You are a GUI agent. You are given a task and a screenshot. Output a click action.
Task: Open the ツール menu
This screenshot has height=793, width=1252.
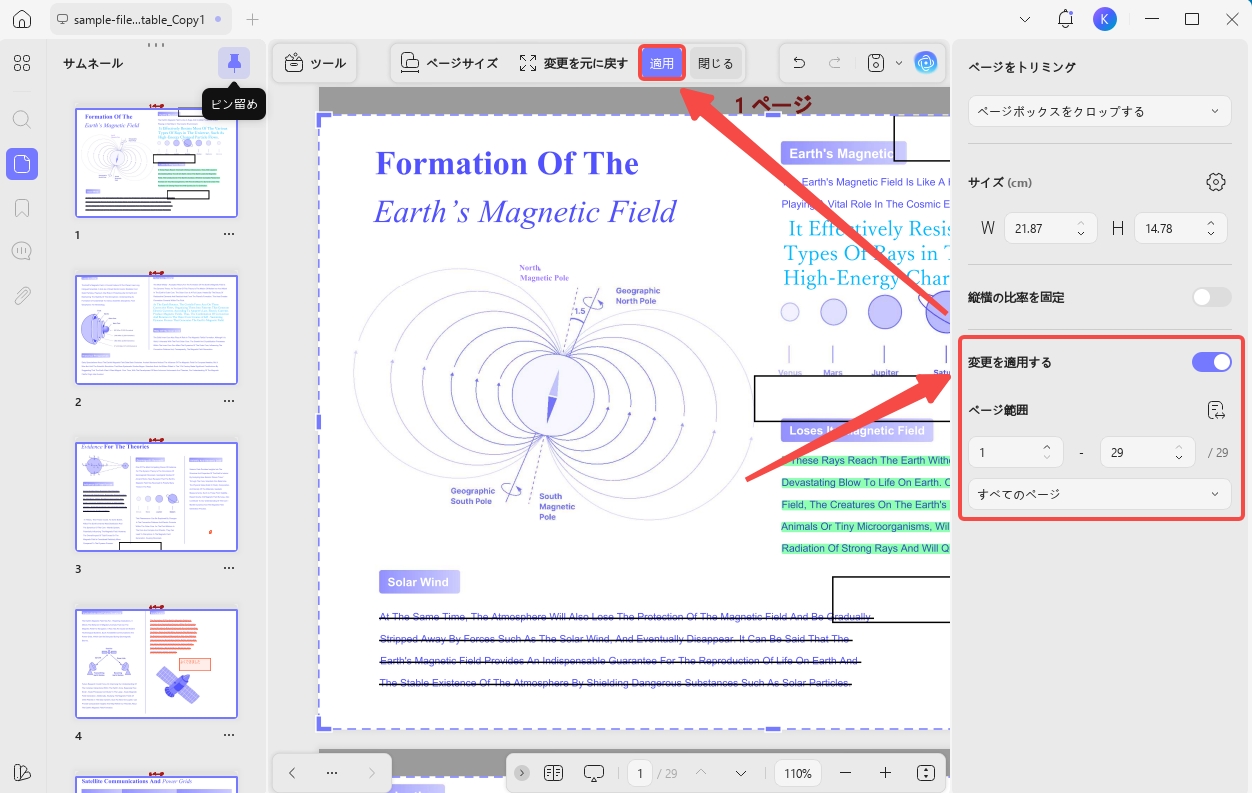pyautogui.click(x=315, y=63)
